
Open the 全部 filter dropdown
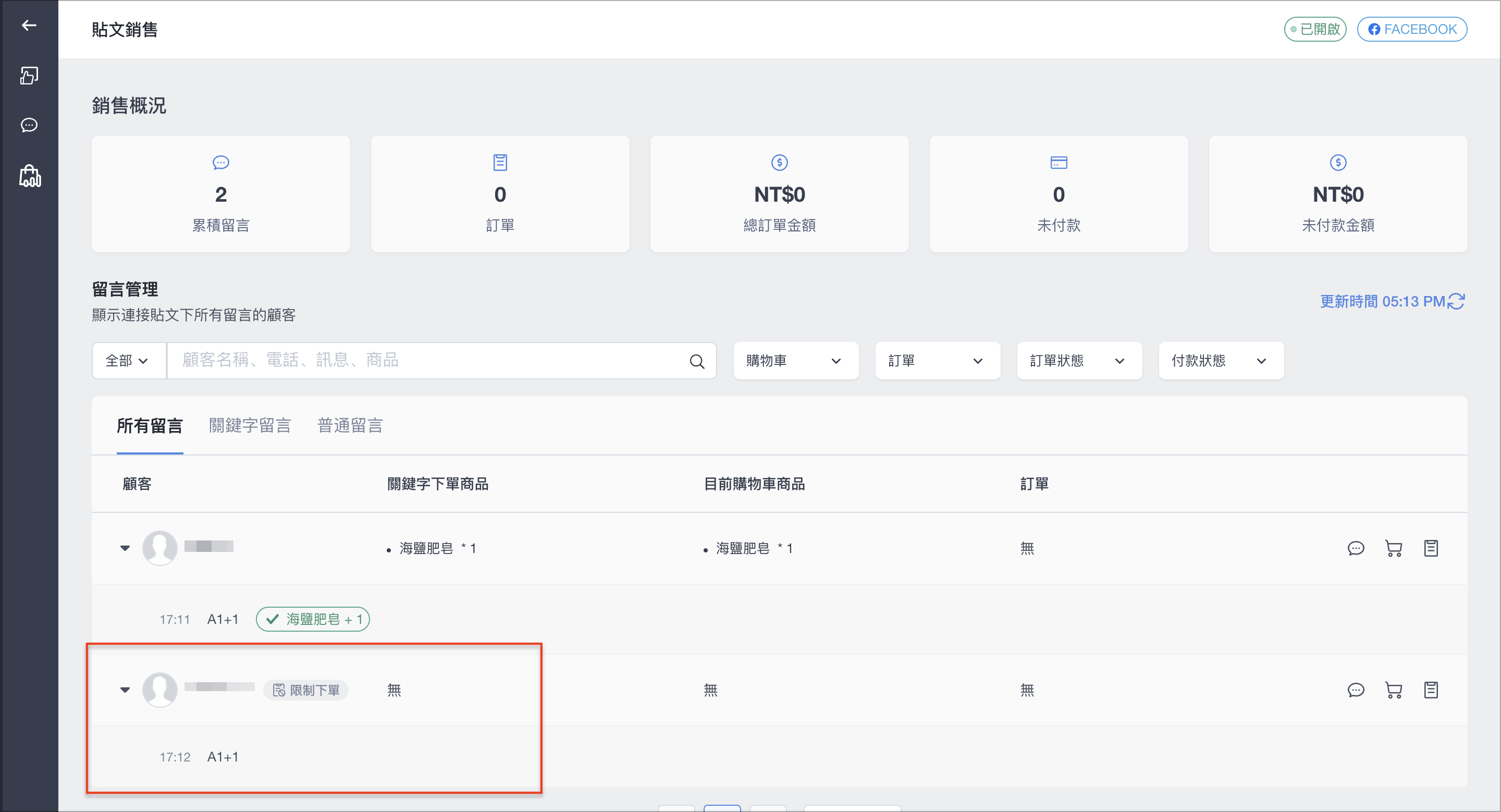(x=129, y=361)
